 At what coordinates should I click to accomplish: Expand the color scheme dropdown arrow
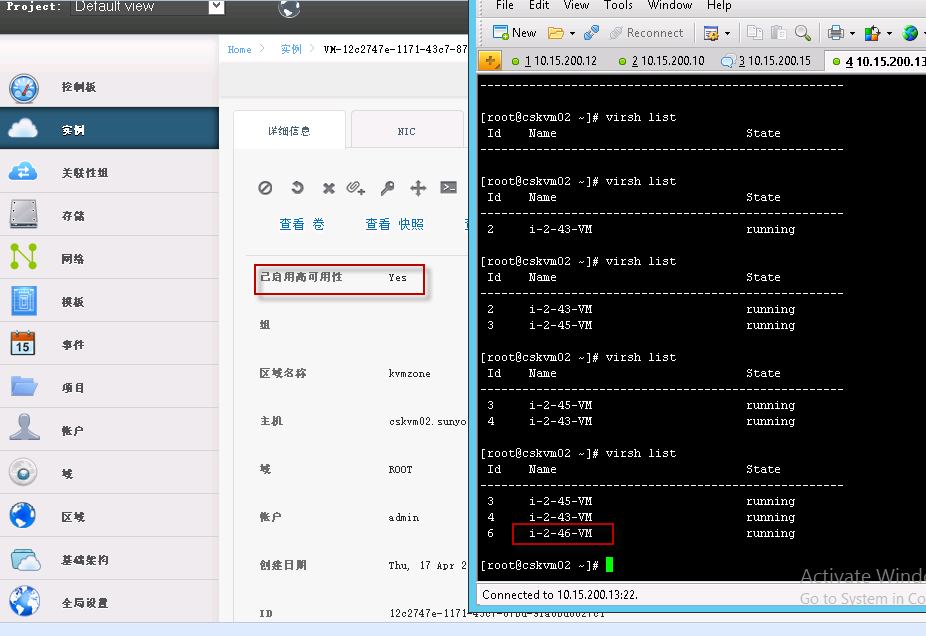click(889, 34)
